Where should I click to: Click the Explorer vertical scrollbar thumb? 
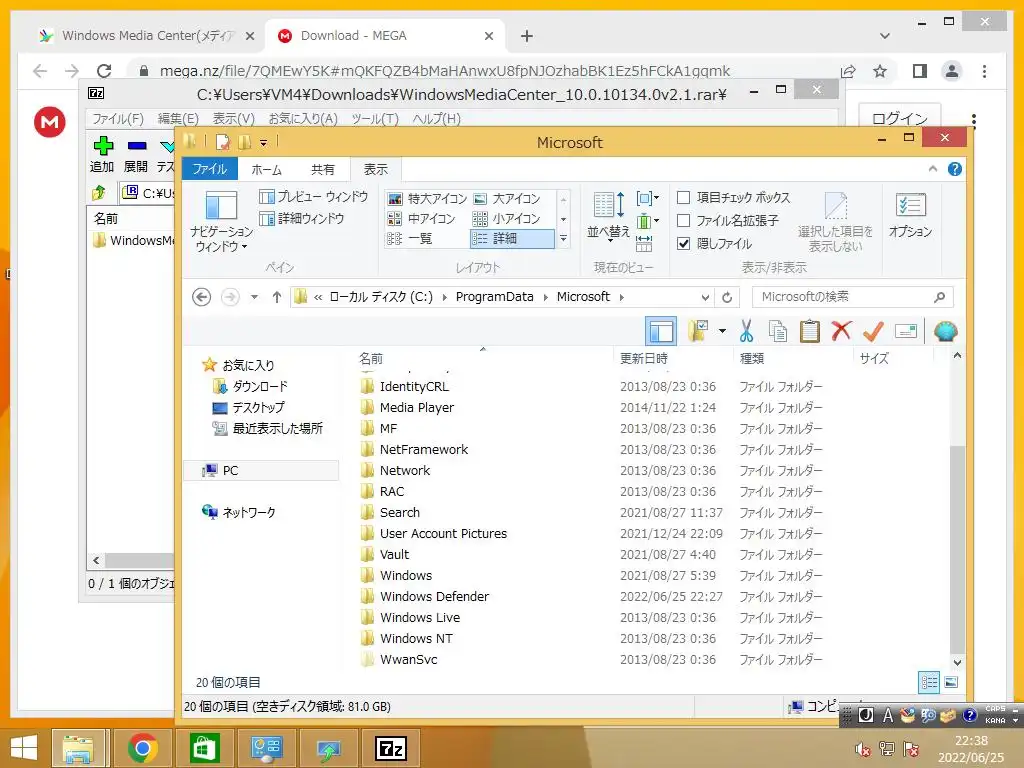click(x=957, y=549)
